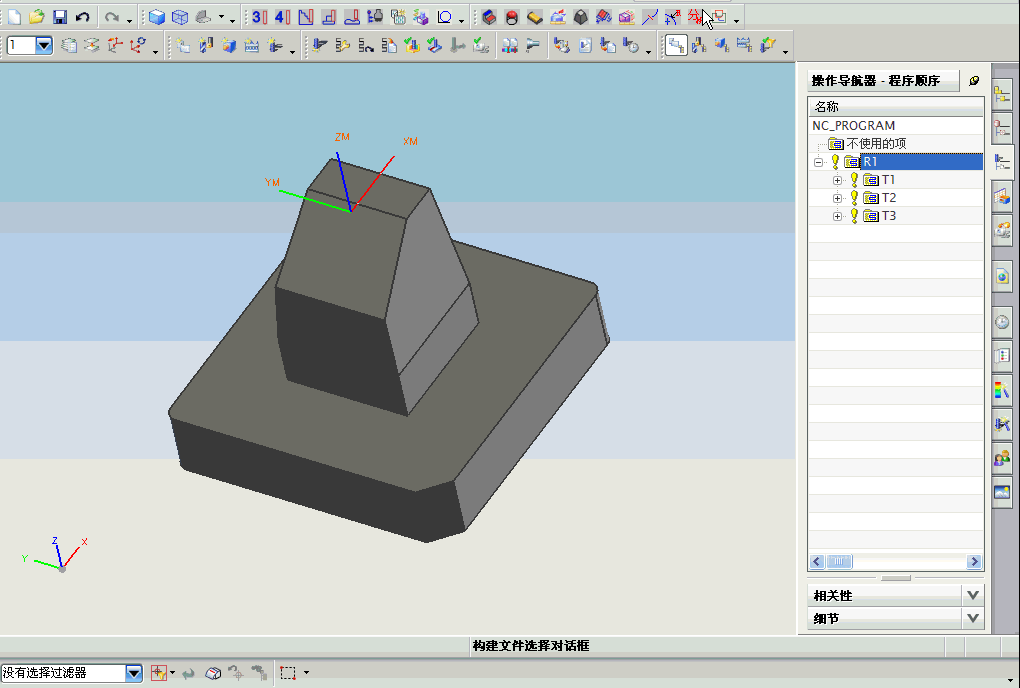This screenshot has width=1020, height=688.
Task: Select the NC_PROGRAM root item
Action: pyautogui.click(x=853, y=126)
